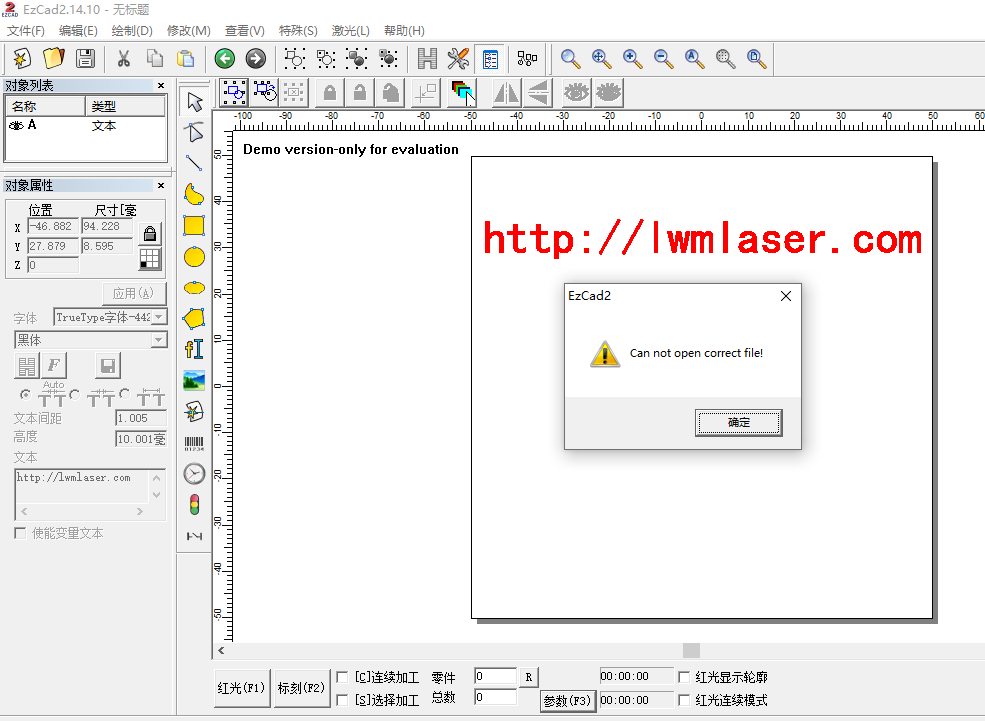The width and height of the screenshot is (985, 721).
Task: Click the 参数(F3) button
Action: point(567,701)
